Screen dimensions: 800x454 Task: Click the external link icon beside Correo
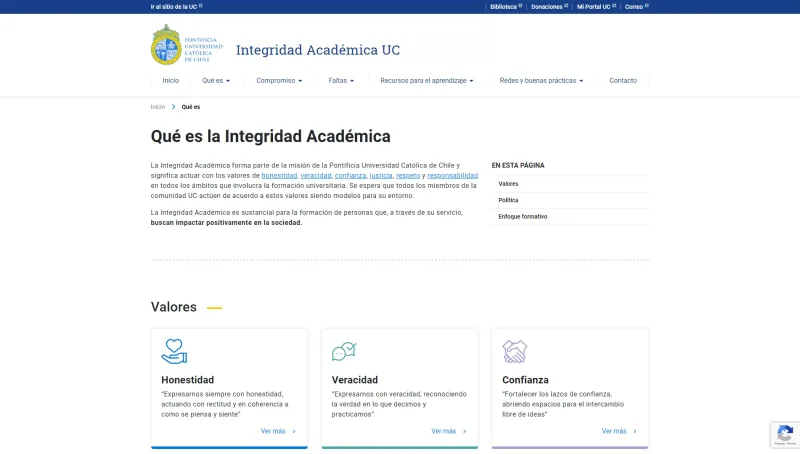pyautogui.click(x=646, y=6)
